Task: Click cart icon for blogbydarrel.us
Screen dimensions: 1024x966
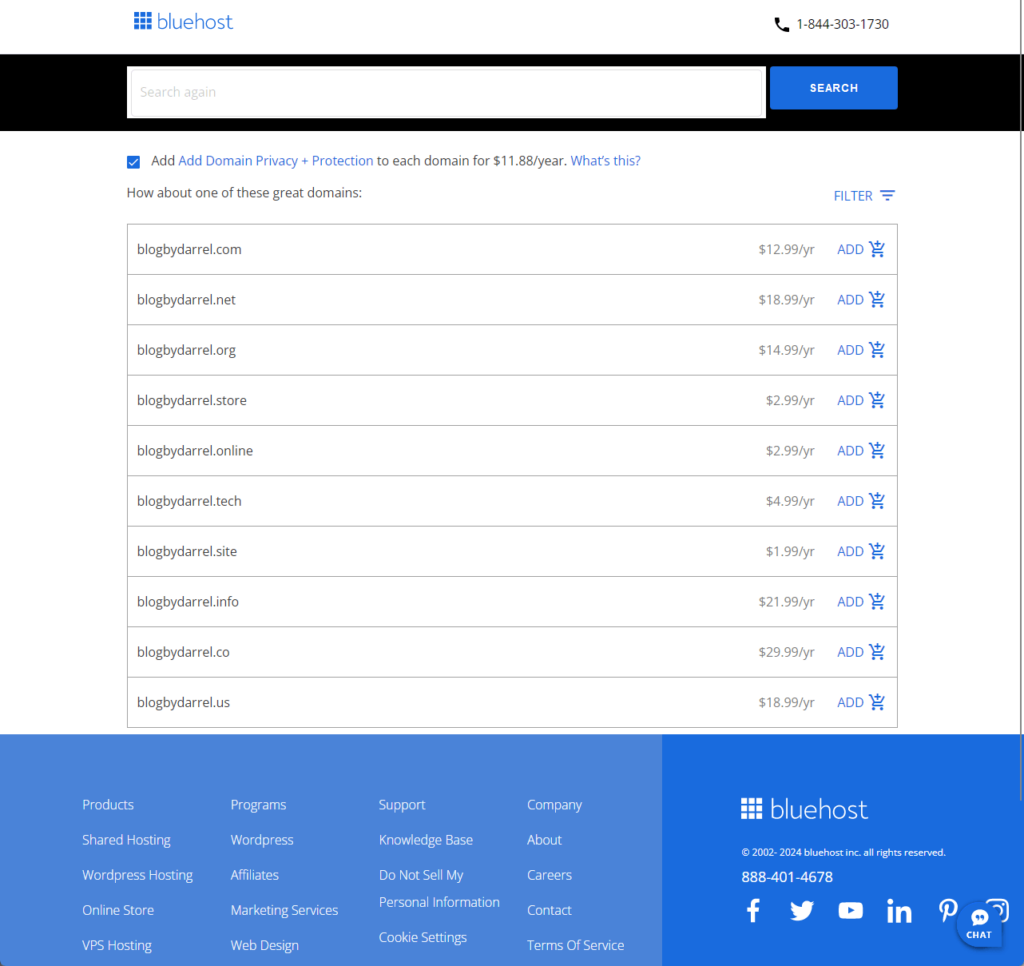Action: (877, 701)
